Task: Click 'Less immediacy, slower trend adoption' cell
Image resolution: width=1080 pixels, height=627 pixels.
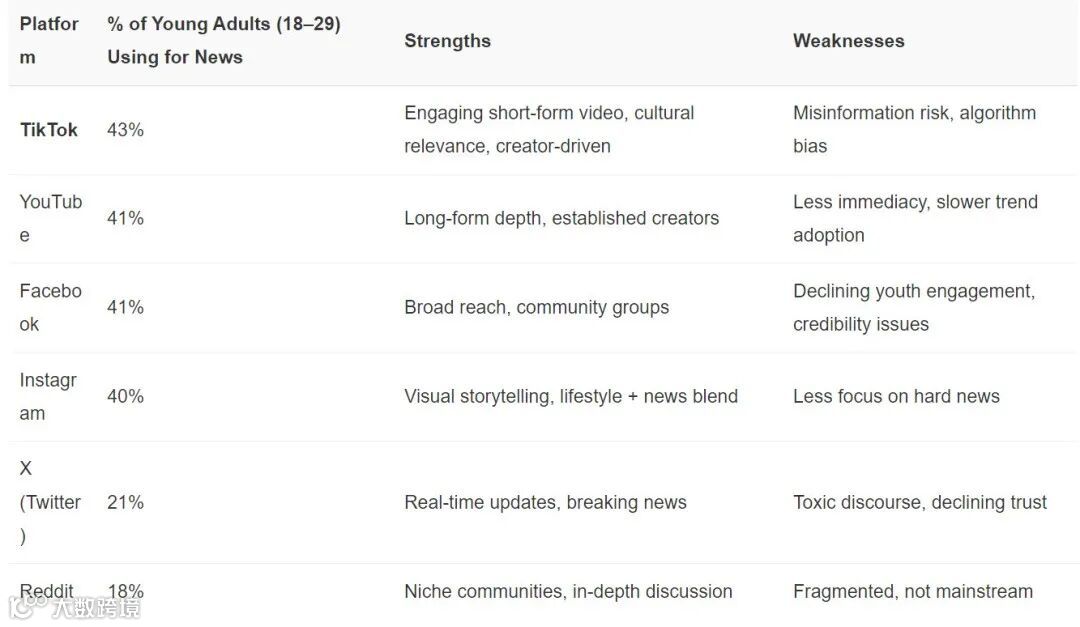Action: tap(915, 218)
